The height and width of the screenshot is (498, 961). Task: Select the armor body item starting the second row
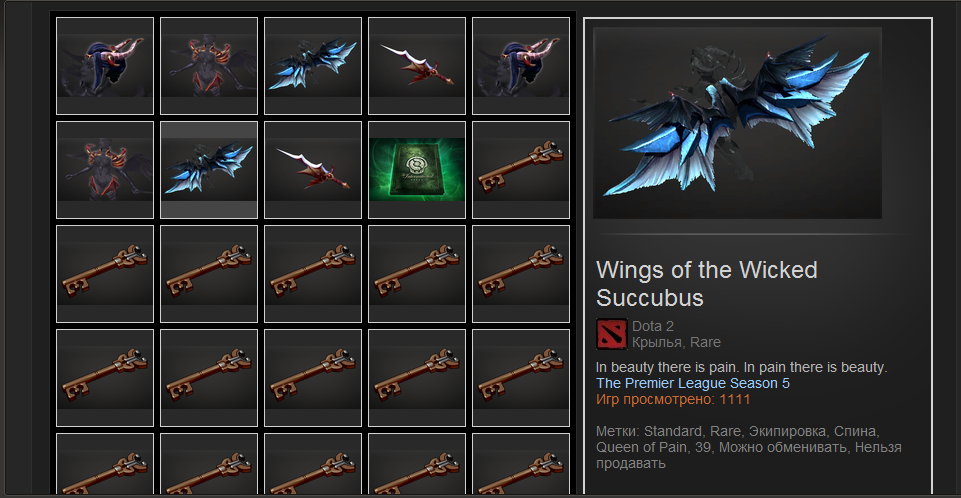point(105,170)
